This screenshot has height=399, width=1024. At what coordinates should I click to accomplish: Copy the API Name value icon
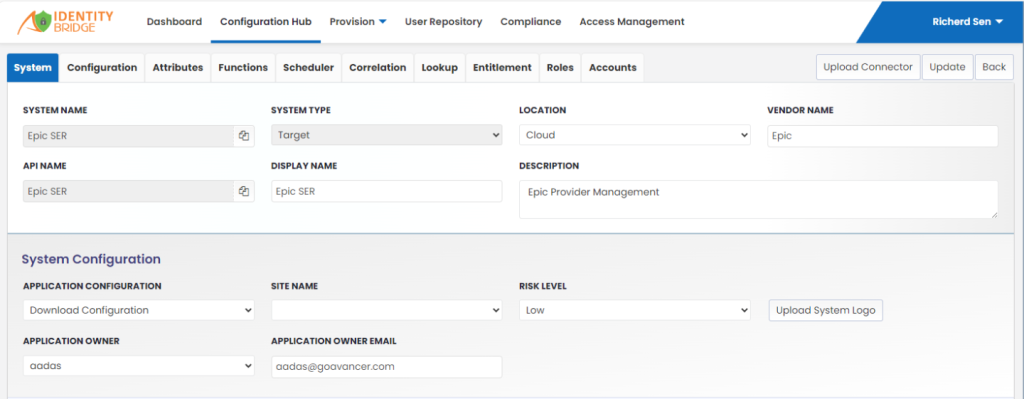[244, 191]
